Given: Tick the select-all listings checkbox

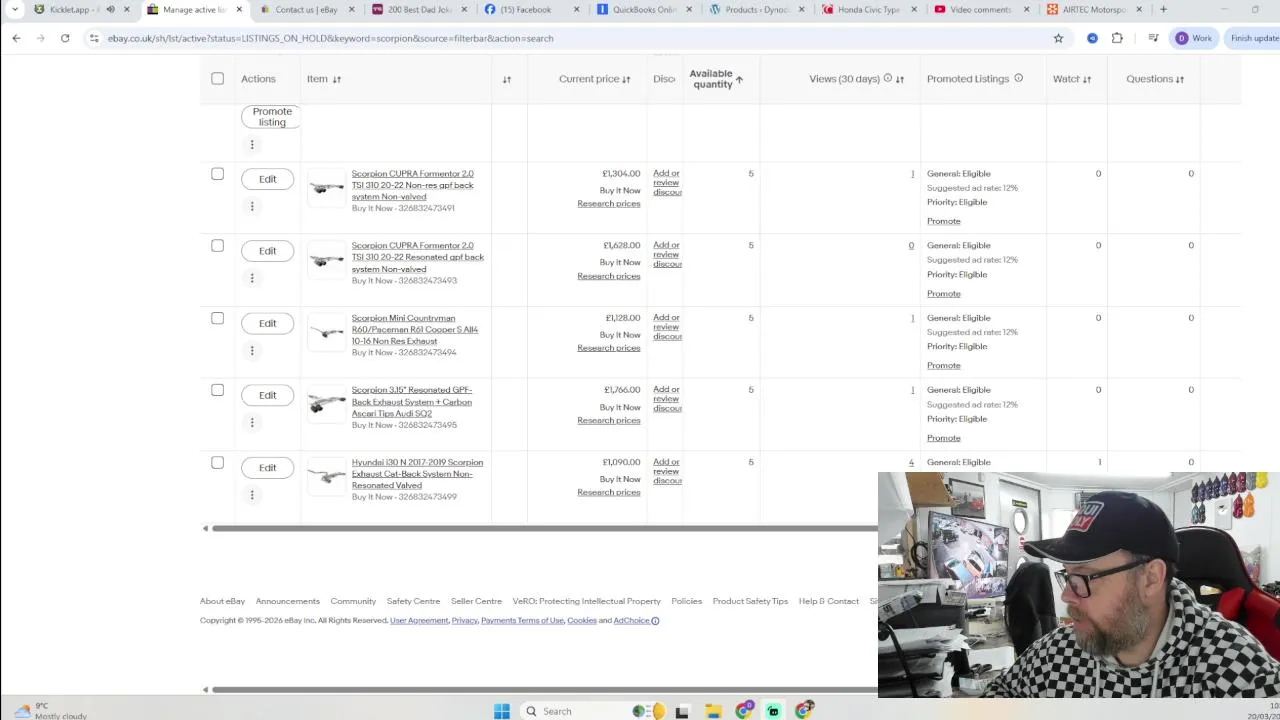Looking at the screenshot, I should (x=217, y=78).
